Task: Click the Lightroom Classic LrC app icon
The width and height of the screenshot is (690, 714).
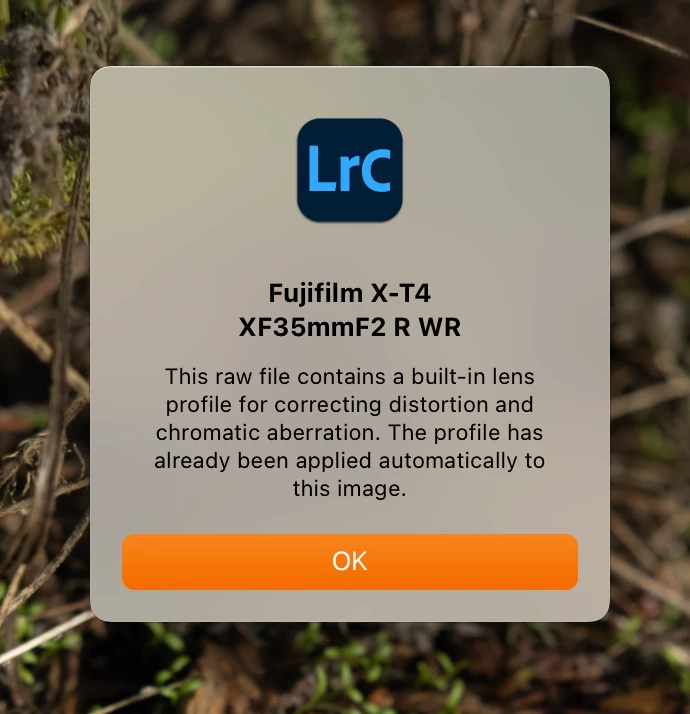Action: (349, 170)
